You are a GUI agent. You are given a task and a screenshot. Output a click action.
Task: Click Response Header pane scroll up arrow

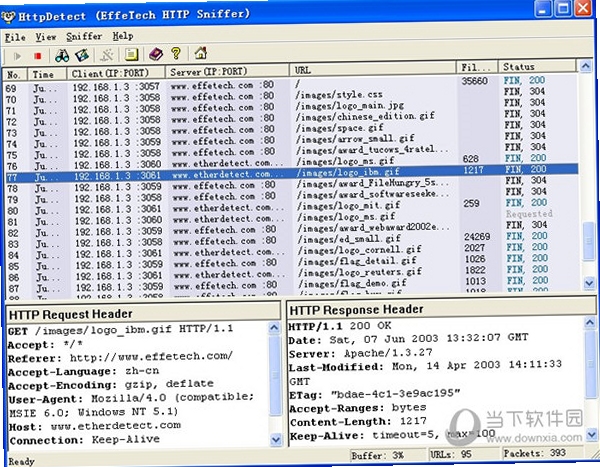[589, 323]
